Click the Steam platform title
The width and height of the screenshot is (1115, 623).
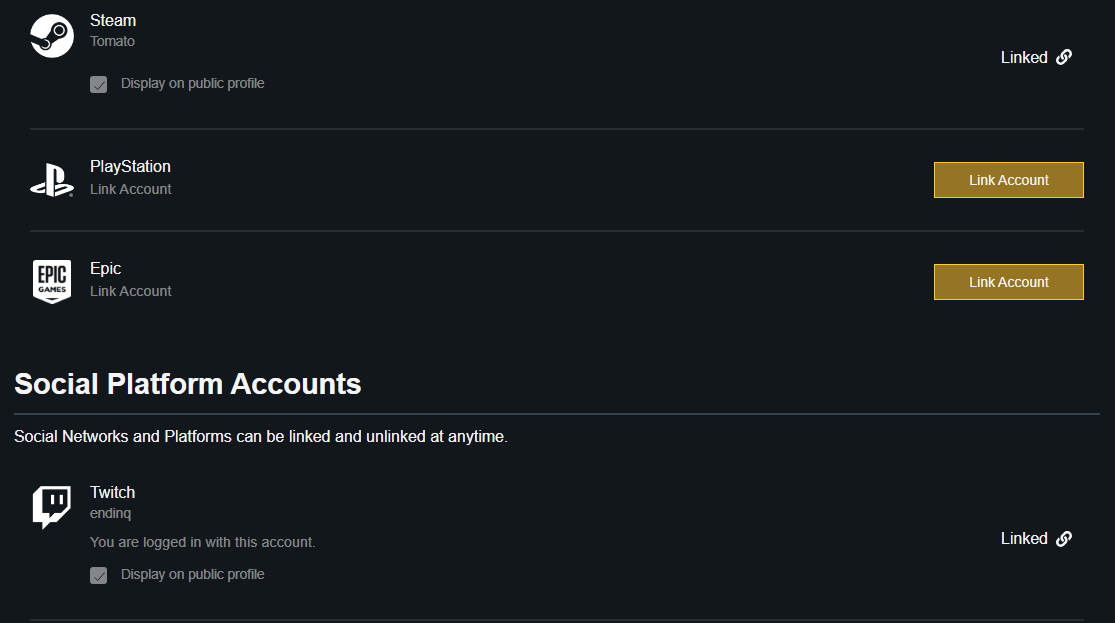[x=113, y=20]
